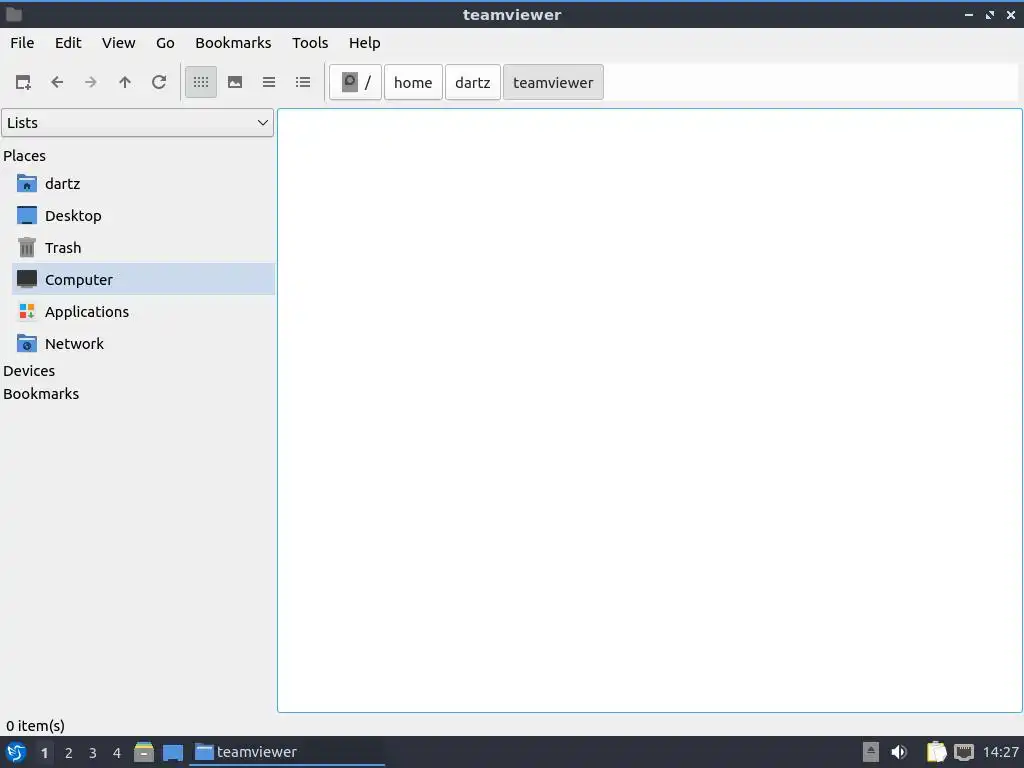The height and width of the screenshot is (768, 1024).
Task: Minimize the teamviewer window
Action: (969, 14)
